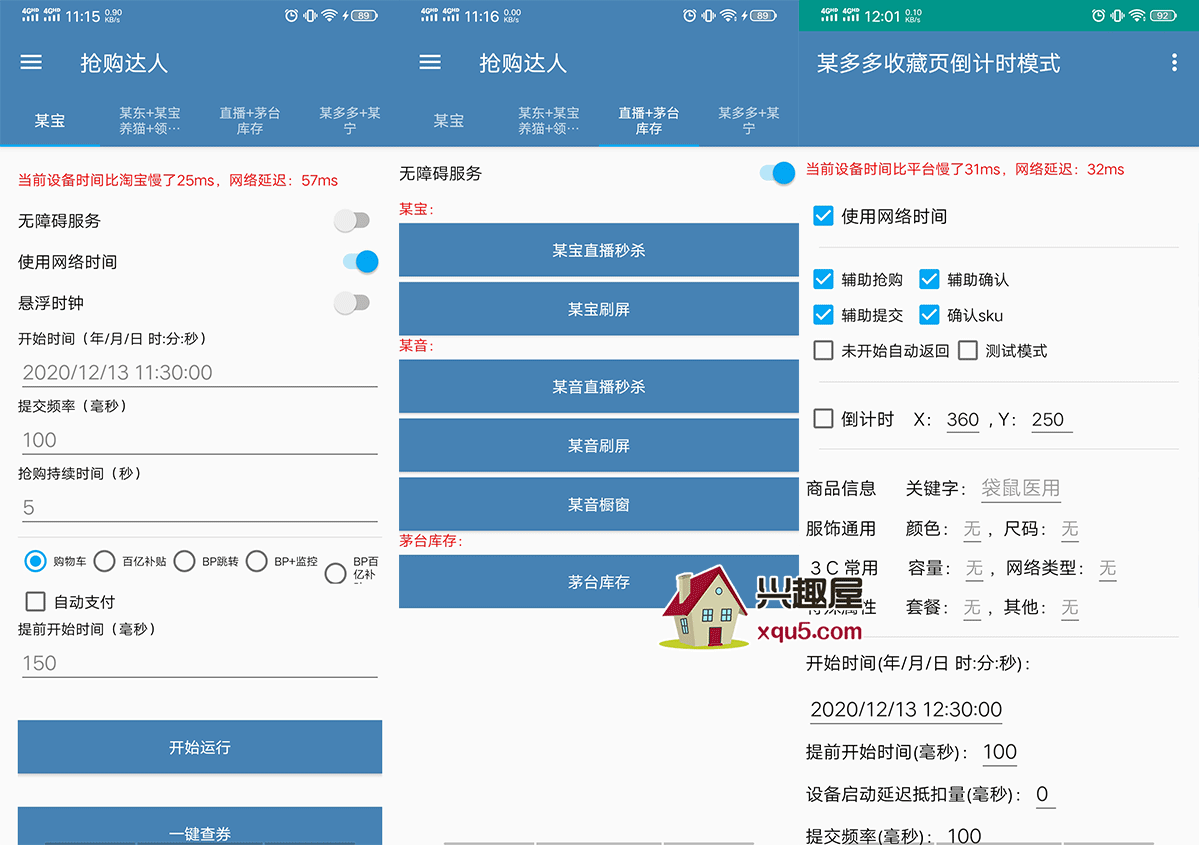The height and width of the screenshot is (845, 1200).
Task: Tap red time-lag text mentioning 淘宝慢了25ms
Action: pyautogui.click(x=178, y=181)
